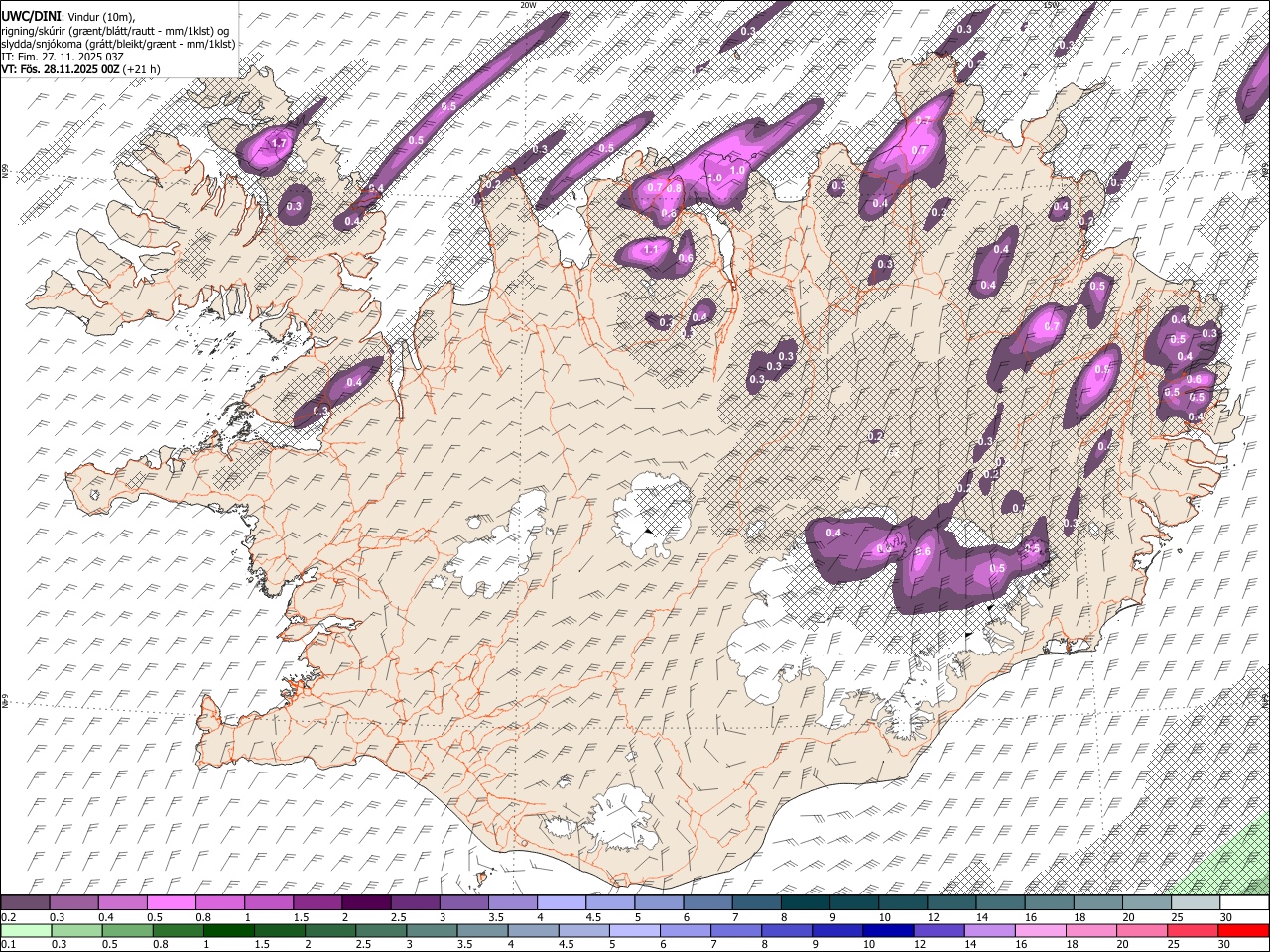Image resolution: width=1270 pixels, height=952 pixels.
Task: Select the upper legend swatch labeled 16
Action: 1048,903
